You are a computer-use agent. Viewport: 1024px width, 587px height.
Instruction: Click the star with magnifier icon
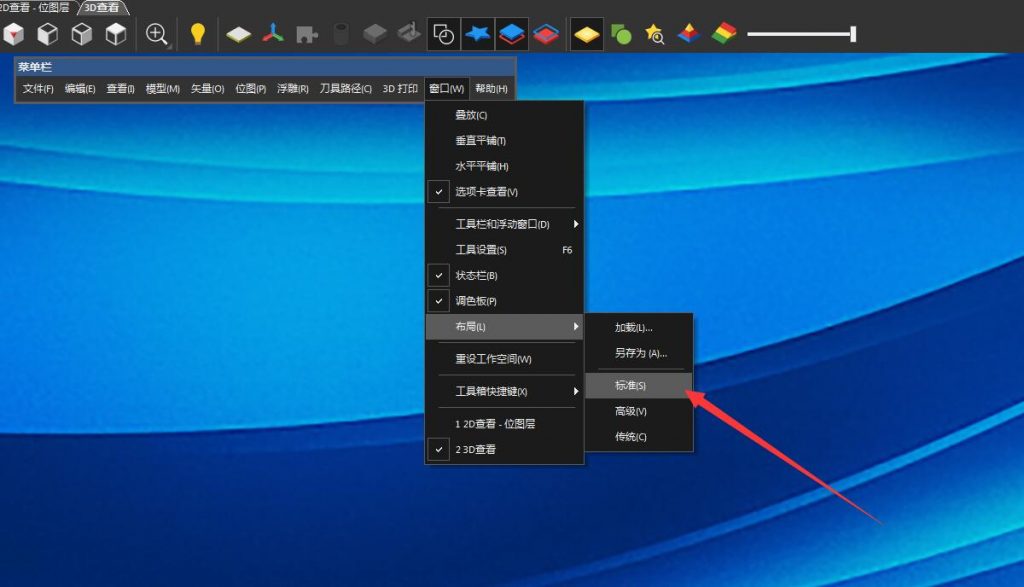654,34
